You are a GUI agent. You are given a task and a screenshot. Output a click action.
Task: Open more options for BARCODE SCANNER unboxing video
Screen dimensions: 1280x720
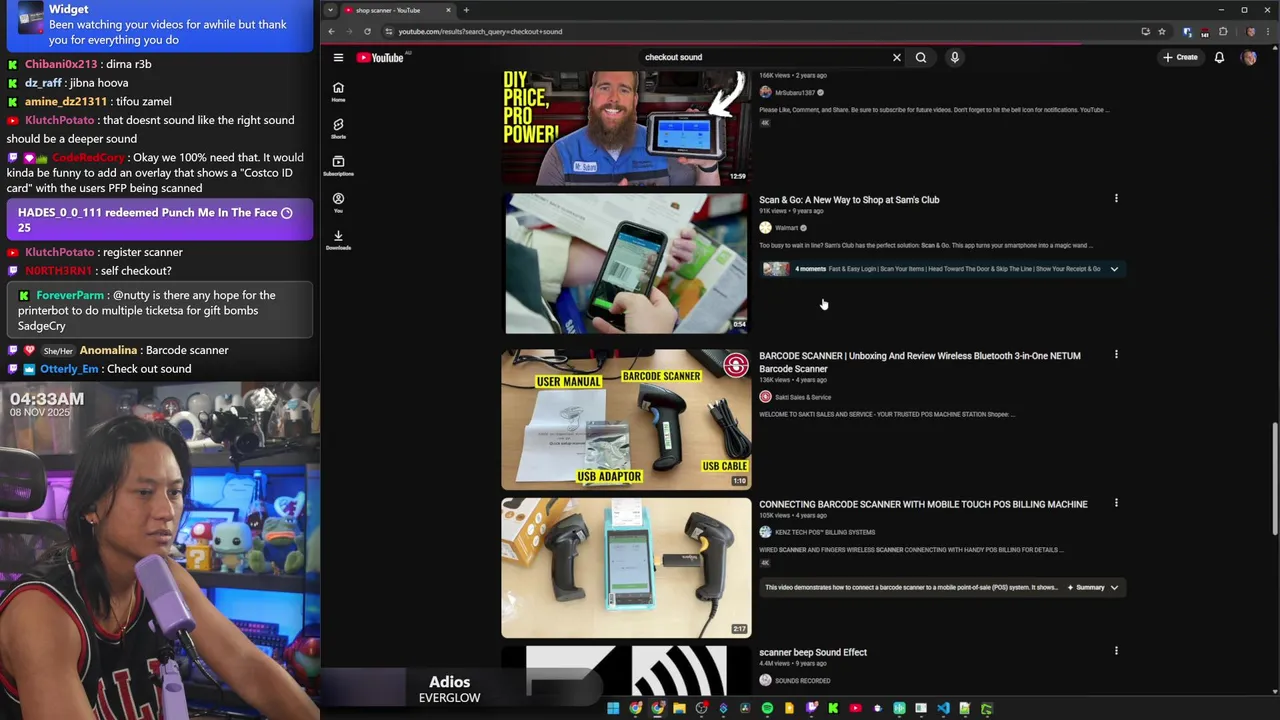(1116, 355)
